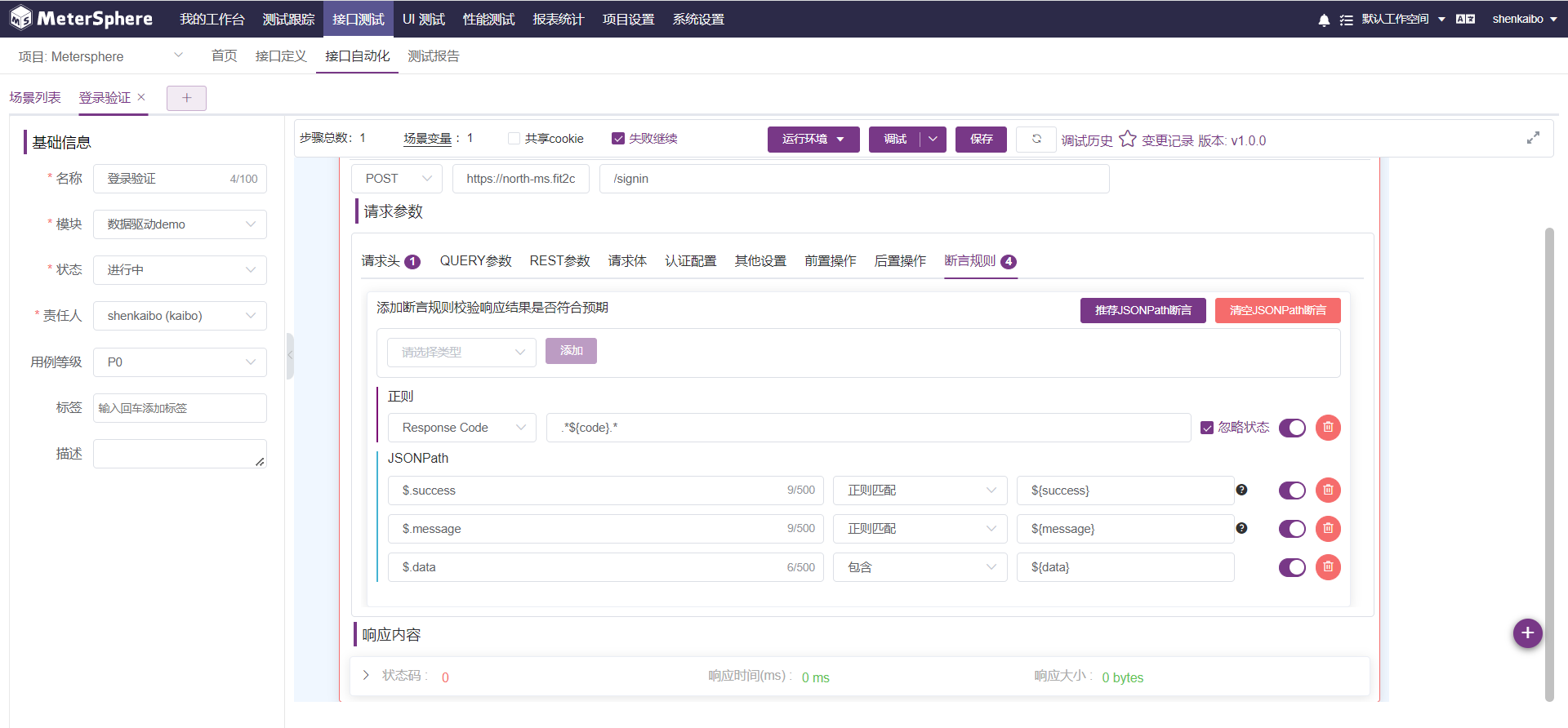Close the 登录验证 scenario tab
The image size is (1568, 728).
tap(141, 97)
